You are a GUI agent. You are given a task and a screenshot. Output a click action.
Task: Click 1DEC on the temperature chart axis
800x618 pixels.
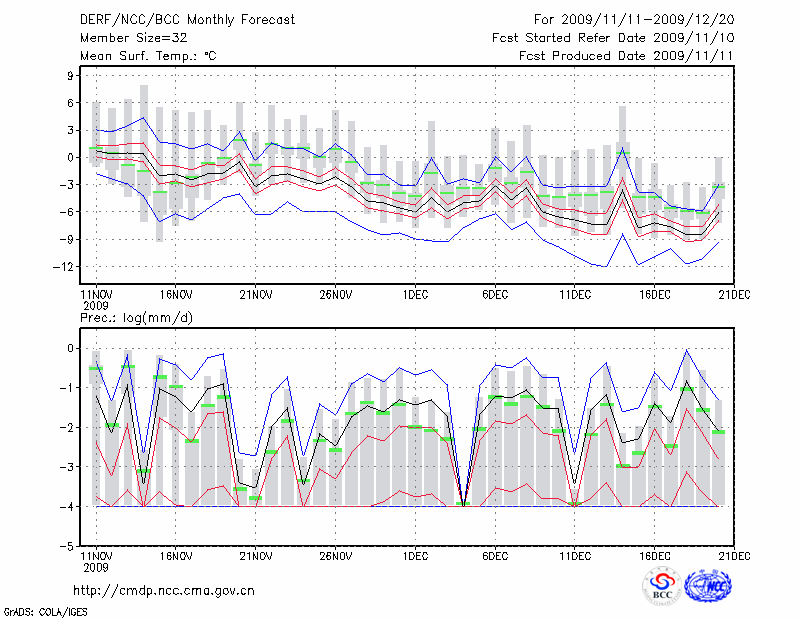415,295
